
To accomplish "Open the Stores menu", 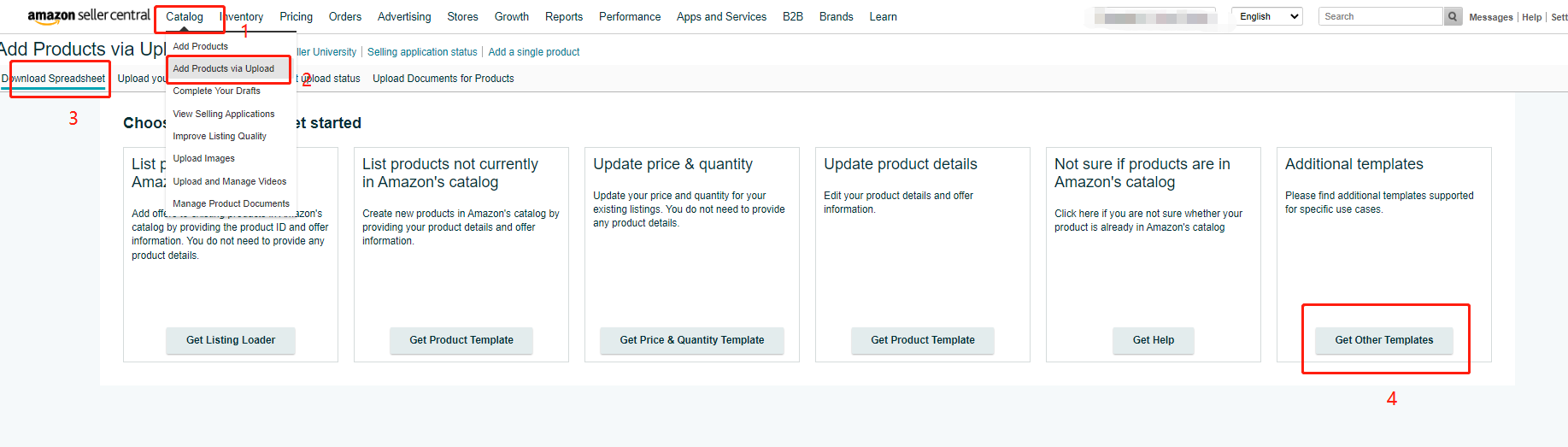I will 463,16.
